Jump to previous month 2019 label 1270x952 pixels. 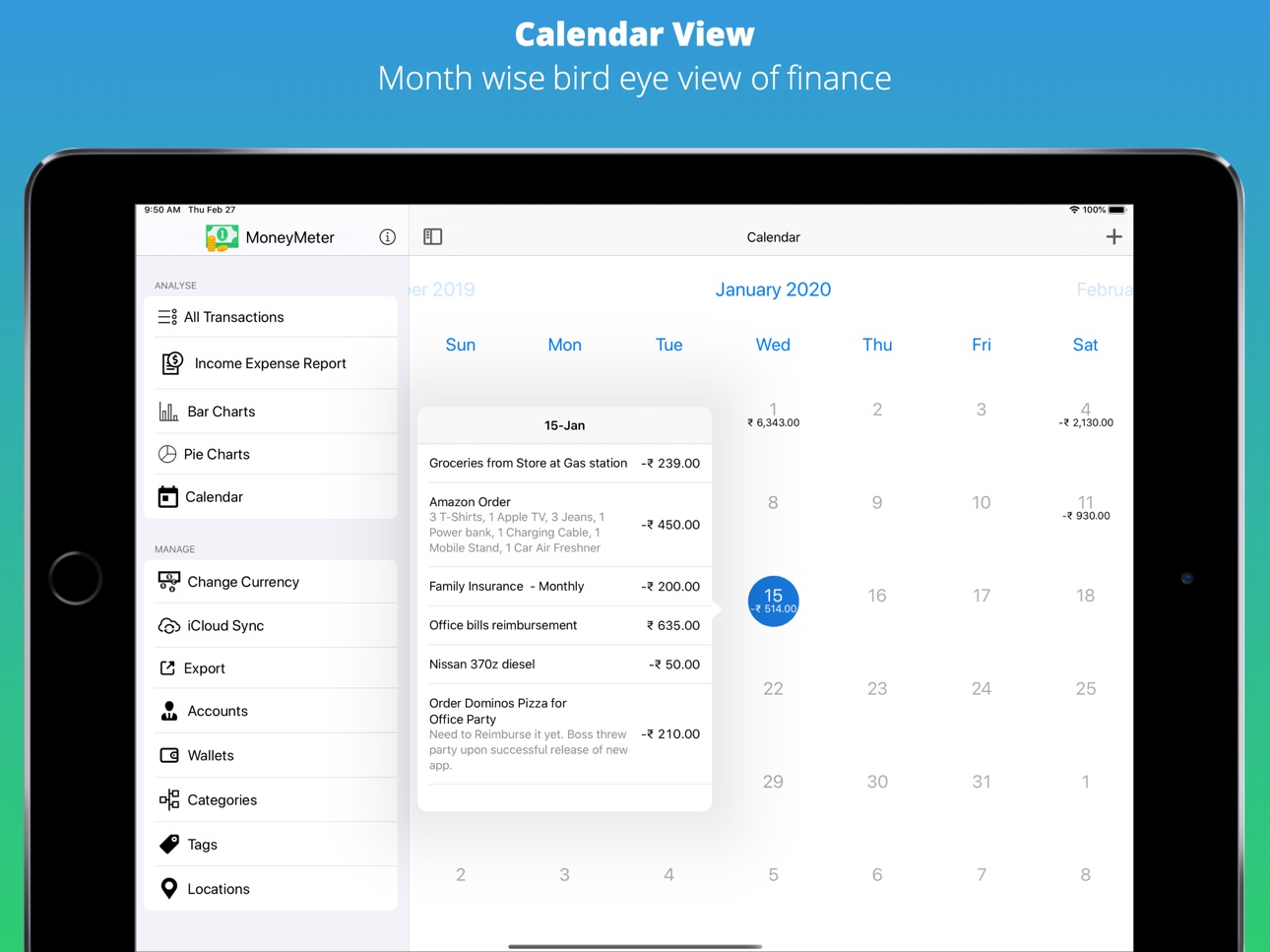click(x=443, y=289)
